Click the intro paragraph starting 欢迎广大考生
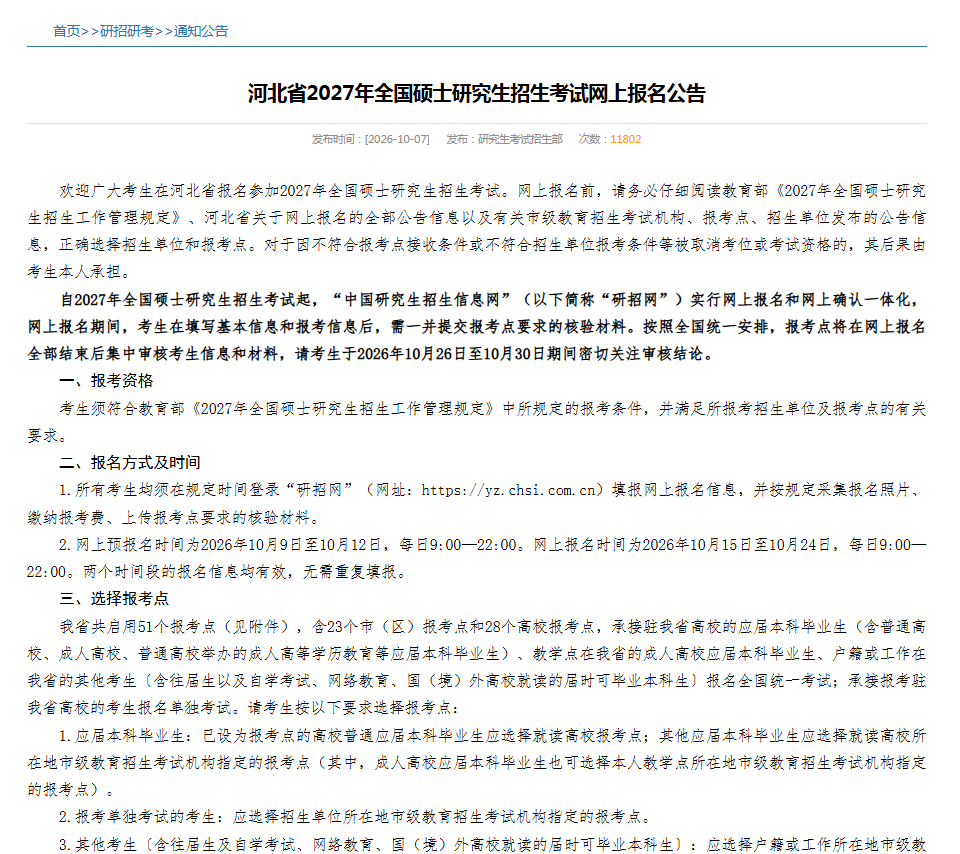 click(x=476, y=231)
